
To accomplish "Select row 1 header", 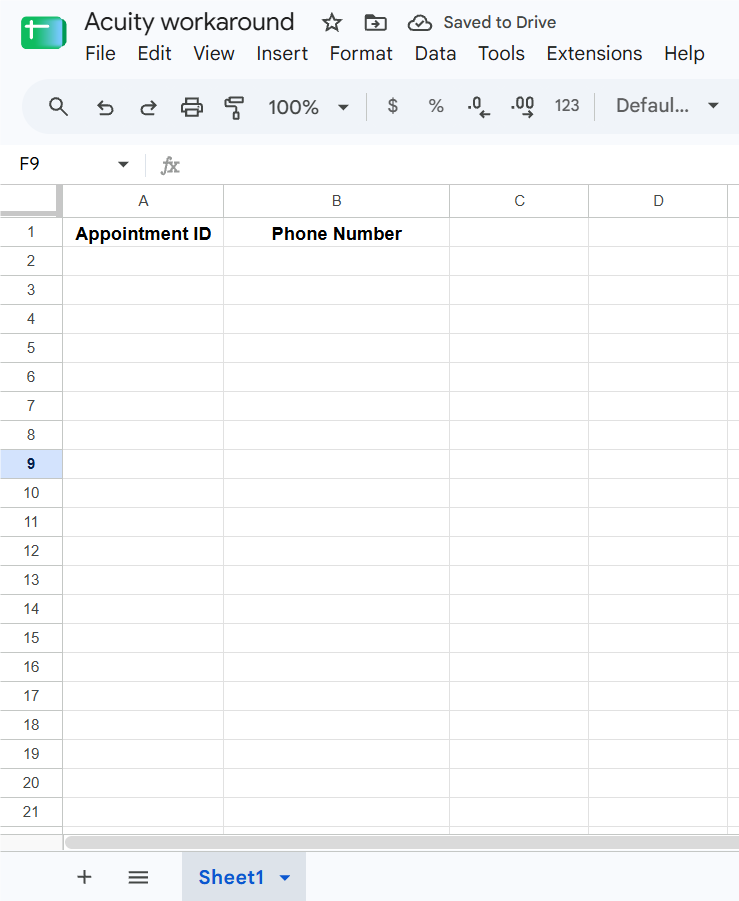I will [x=31, y=232].
